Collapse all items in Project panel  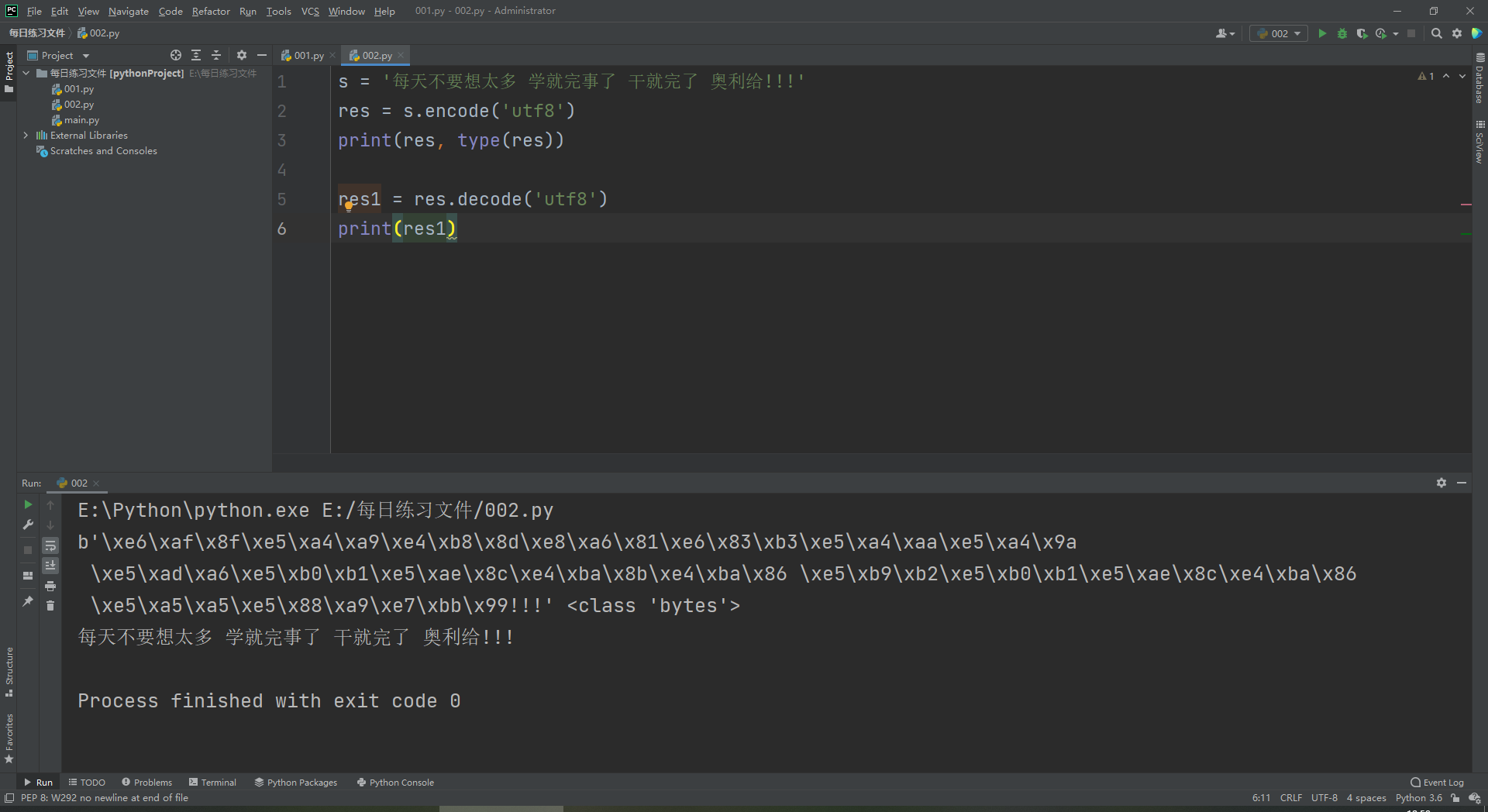[216, 55]
